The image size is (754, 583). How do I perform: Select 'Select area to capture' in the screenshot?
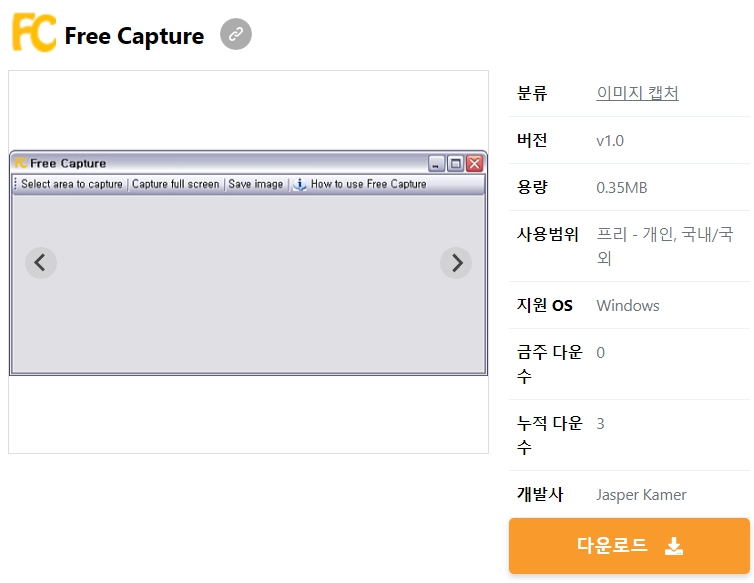72,184
